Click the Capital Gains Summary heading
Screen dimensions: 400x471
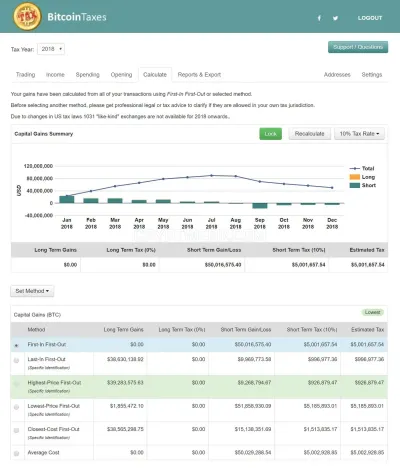click(44, 134)
